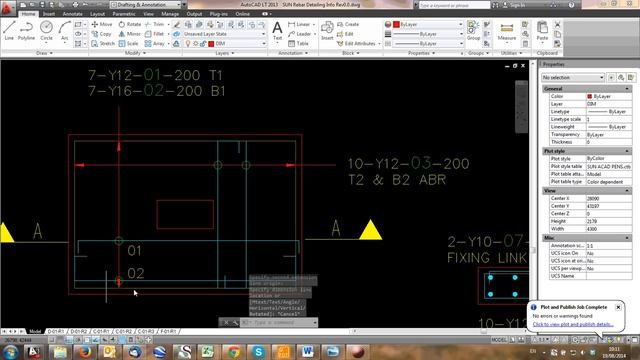Select the Model layout tab

coord(35,331)
